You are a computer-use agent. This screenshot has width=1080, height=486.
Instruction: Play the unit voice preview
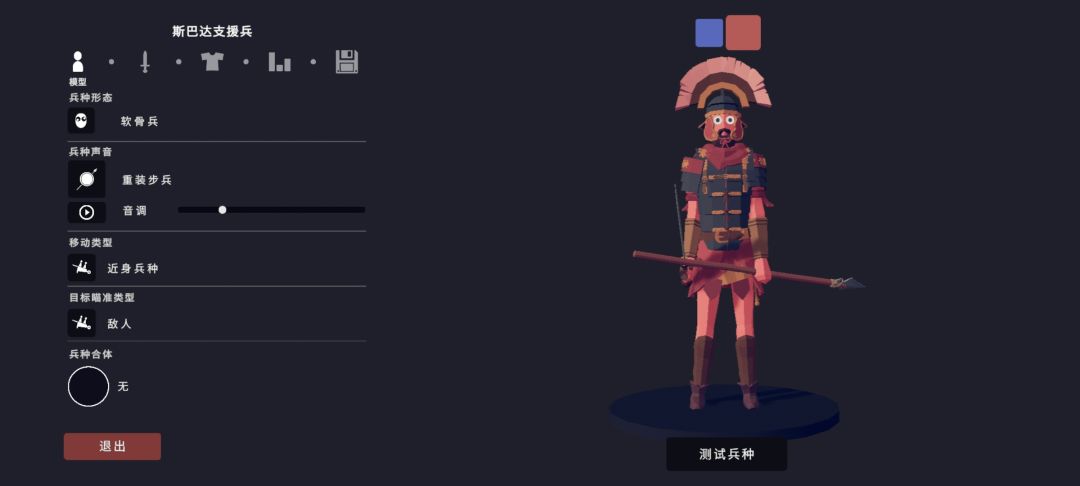click(x=87, y=212)
